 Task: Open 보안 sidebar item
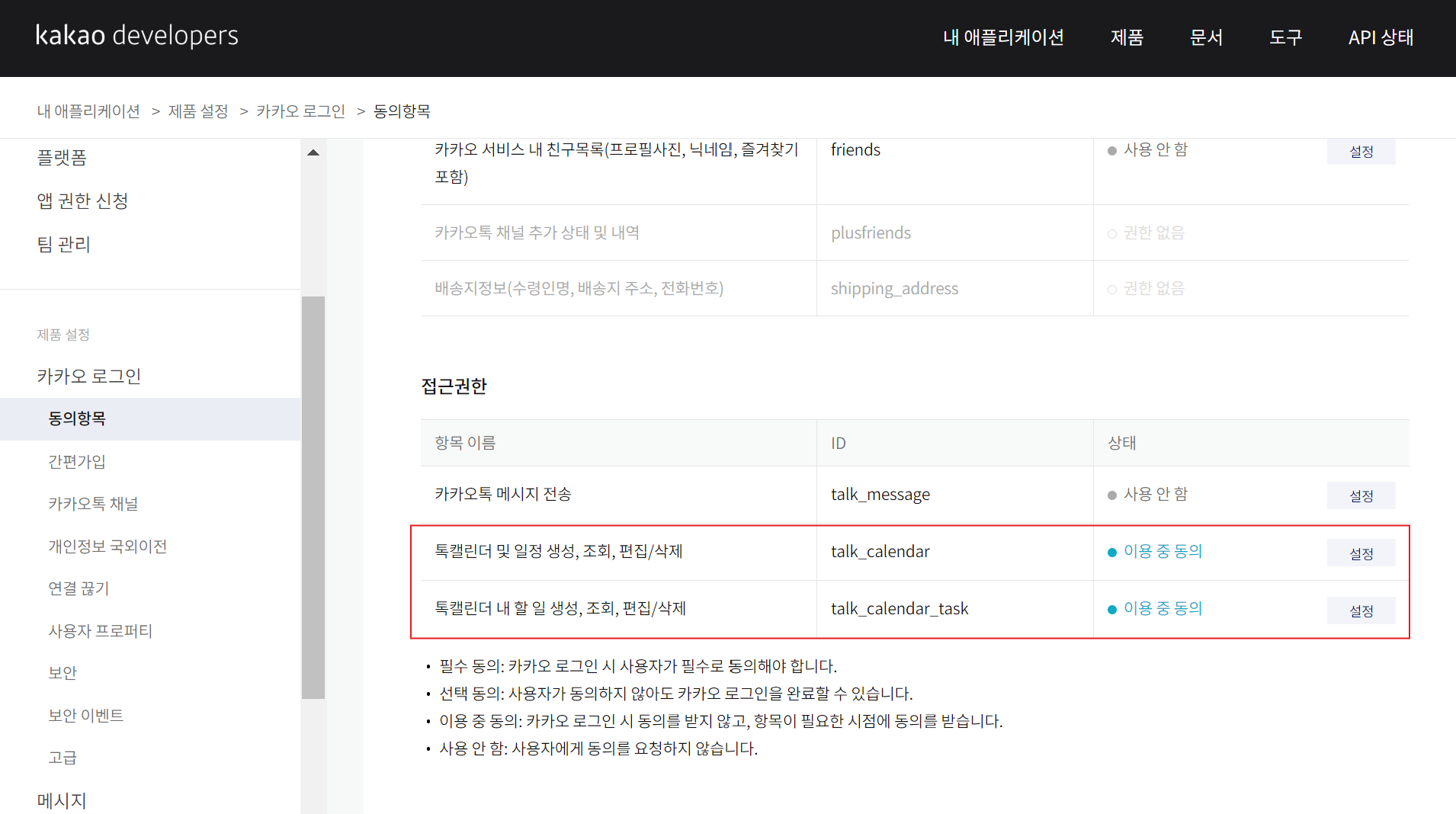pos(63,673)
